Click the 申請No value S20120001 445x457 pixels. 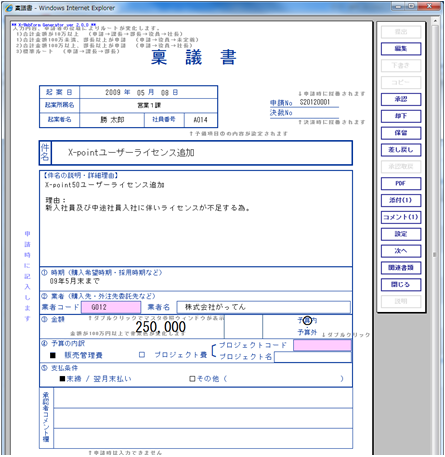tap(315, 102)
